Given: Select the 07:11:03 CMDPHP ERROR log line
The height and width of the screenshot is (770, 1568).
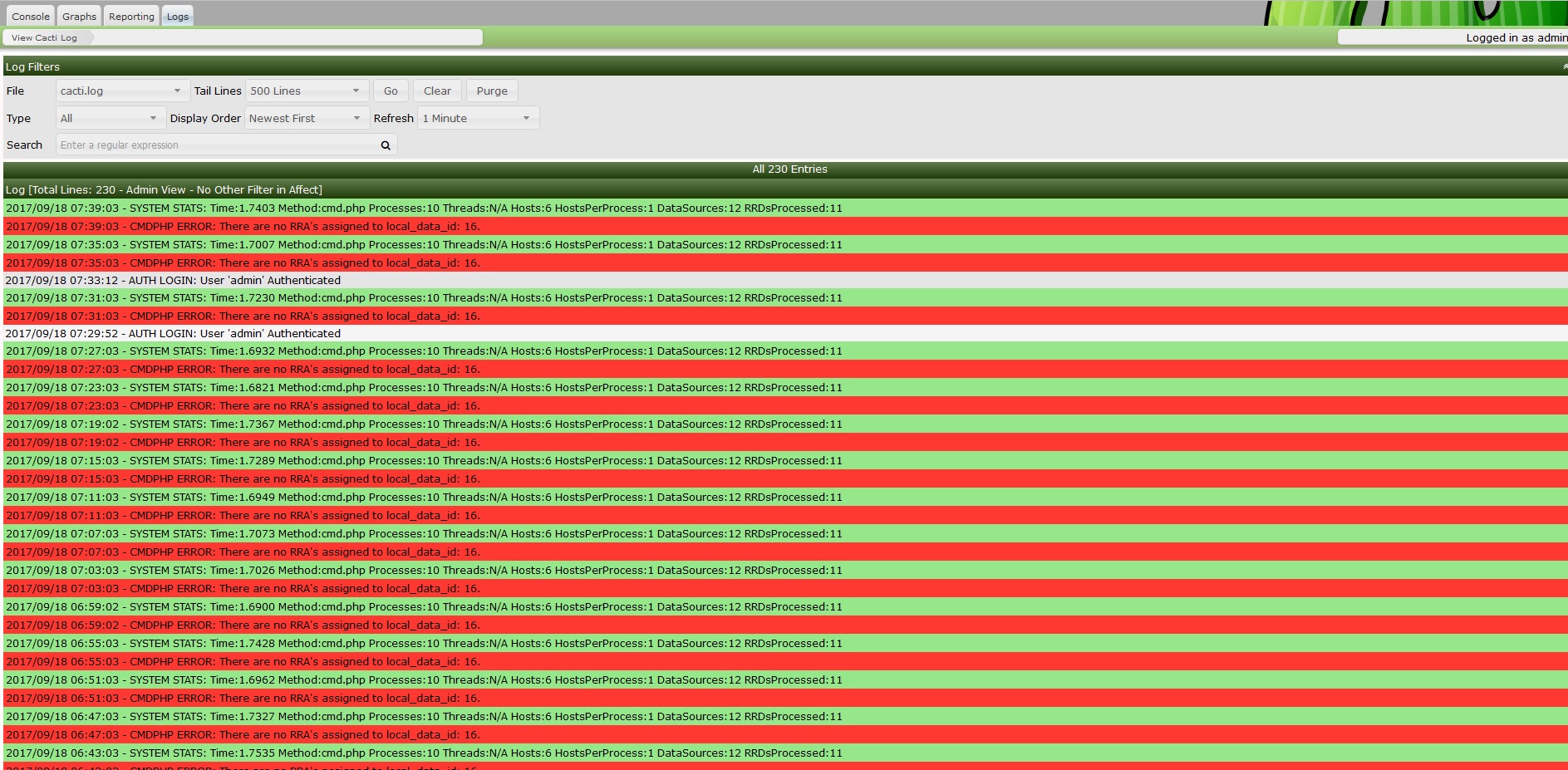Looking at the screenshot, I should coord(785,515).
